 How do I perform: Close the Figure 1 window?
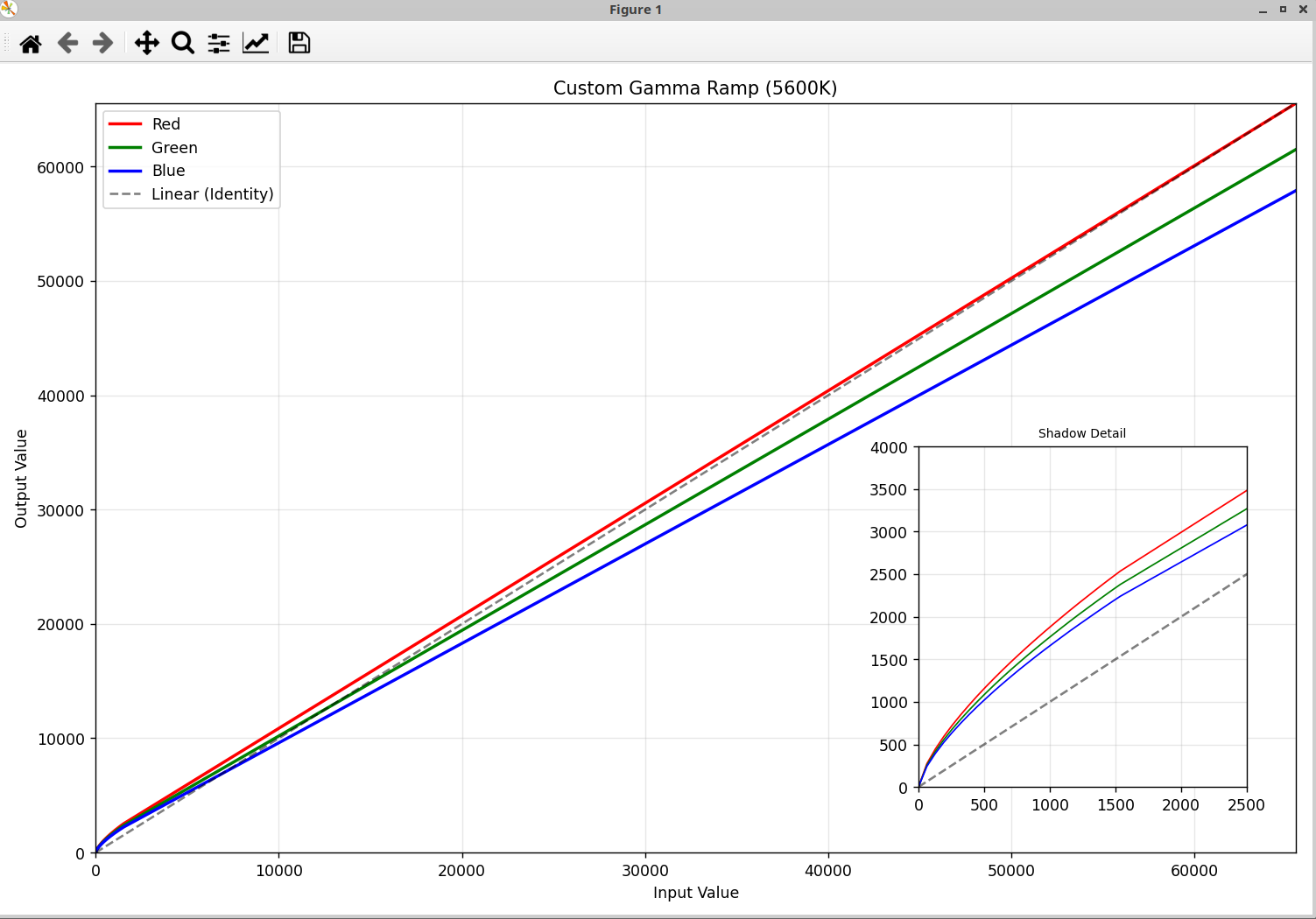[x=1303, y=10]
